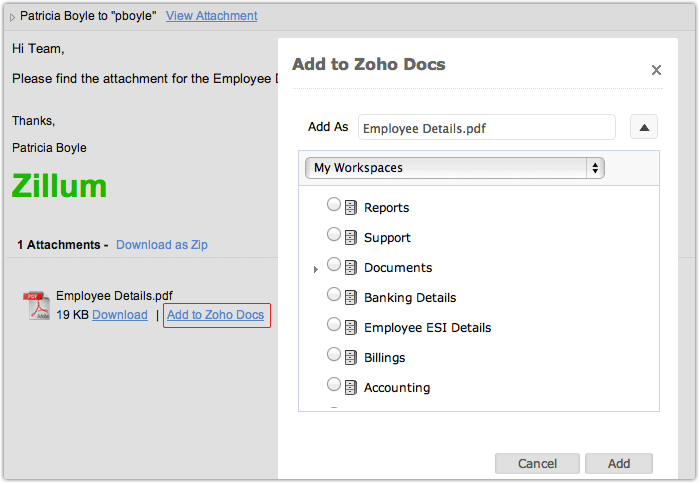Image resolution: width=700 pixels, height=484 pixels.
Task: Collapse folder list with up-arrow button
Action: pyautogui.click(x=644, y=127)
